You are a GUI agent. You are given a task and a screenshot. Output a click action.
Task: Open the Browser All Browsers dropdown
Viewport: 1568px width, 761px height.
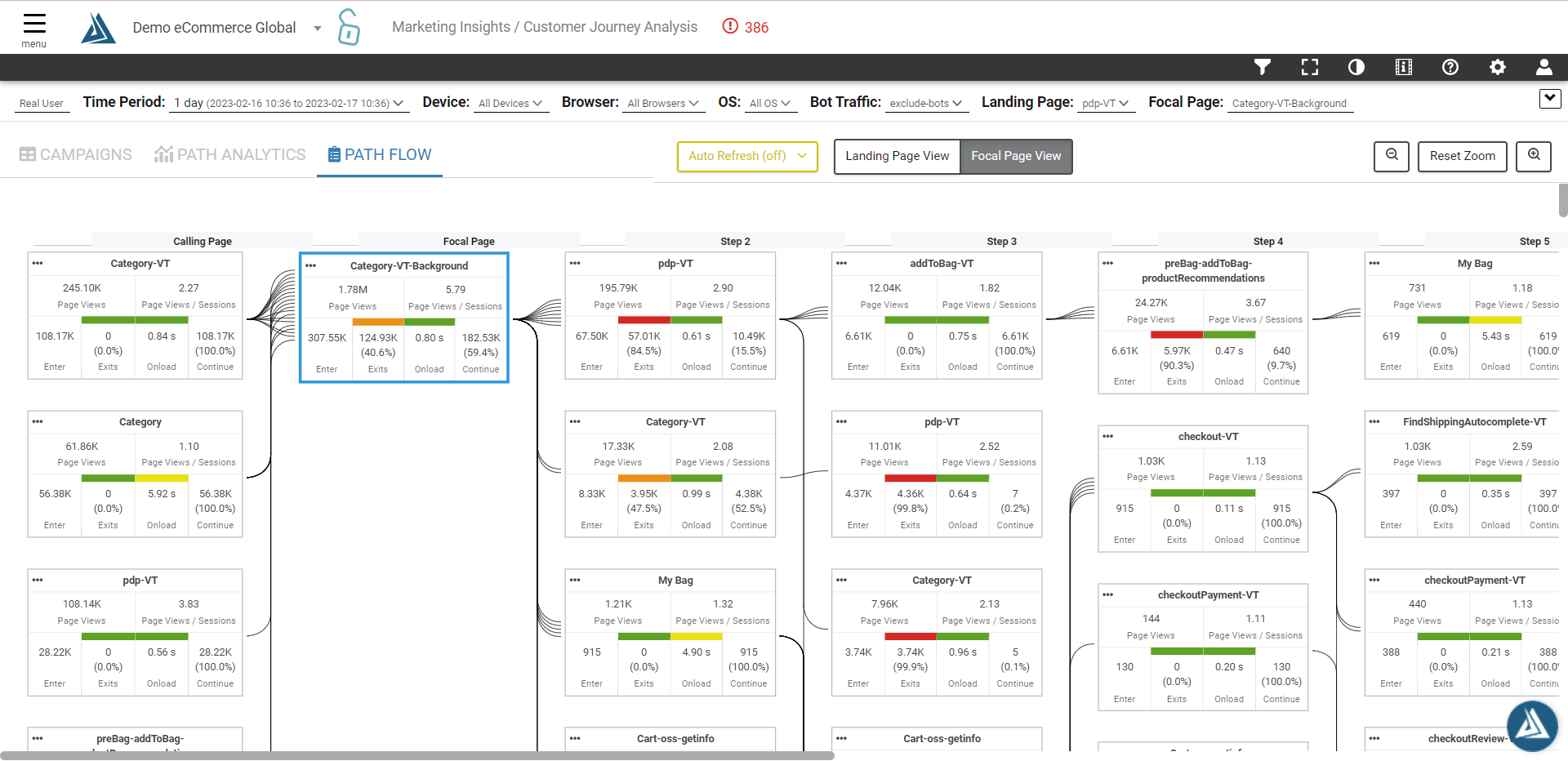(663, 104)
